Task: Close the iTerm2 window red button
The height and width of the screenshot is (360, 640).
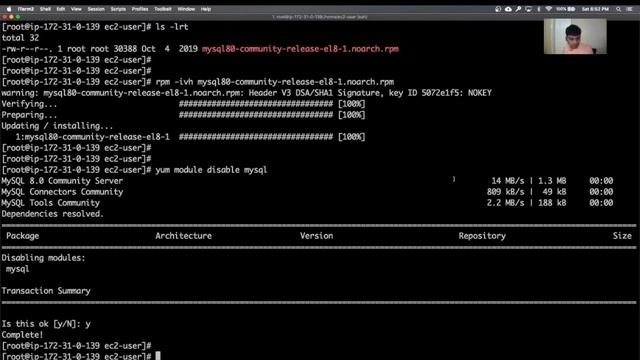Action: 5,17
